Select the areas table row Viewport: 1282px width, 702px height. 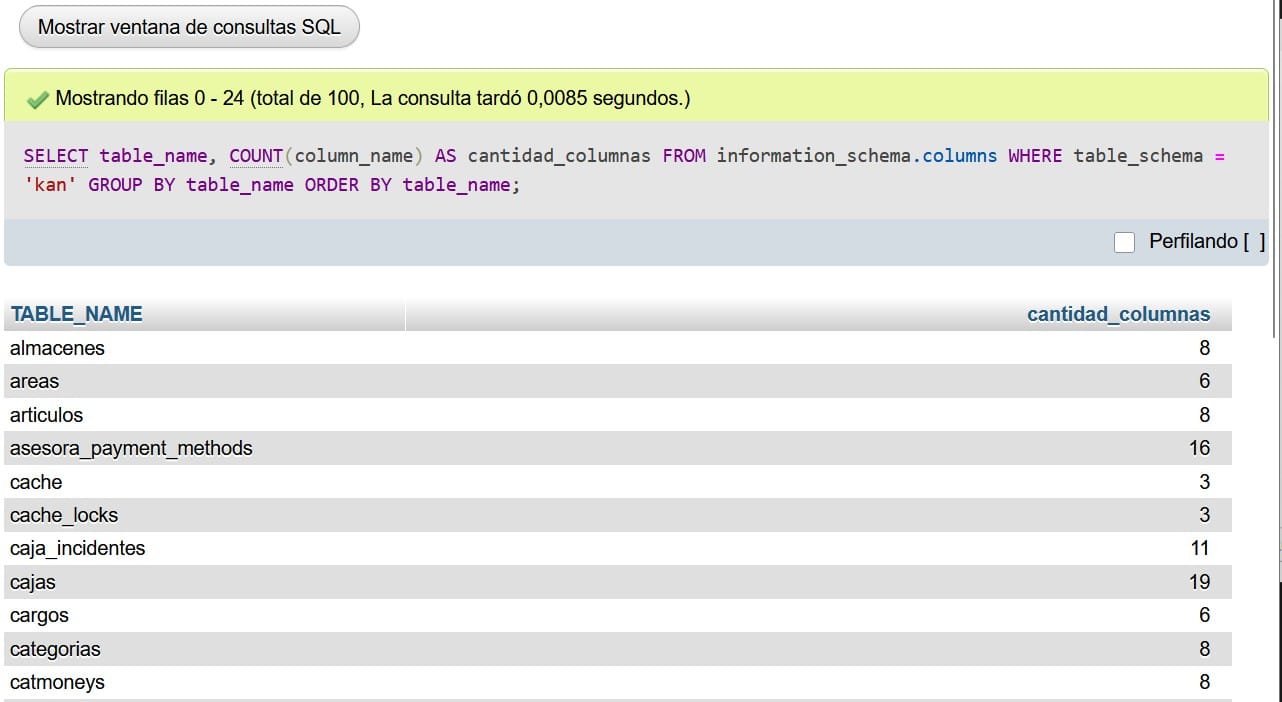coord(34,381)
